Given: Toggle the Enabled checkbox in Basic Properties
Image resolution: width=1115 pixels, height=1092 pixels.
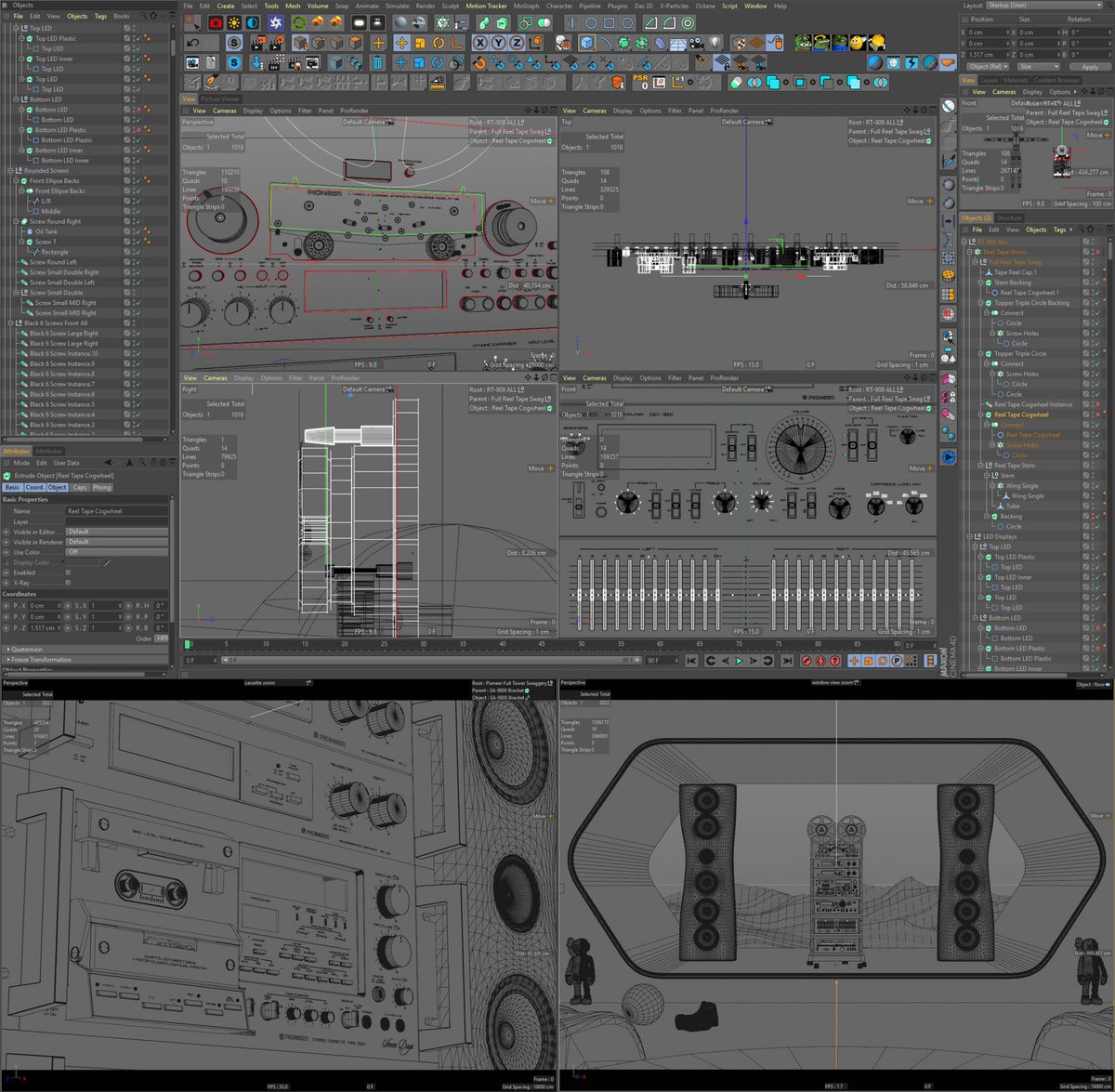Looking at the screenshot, I should coord(68,572).
